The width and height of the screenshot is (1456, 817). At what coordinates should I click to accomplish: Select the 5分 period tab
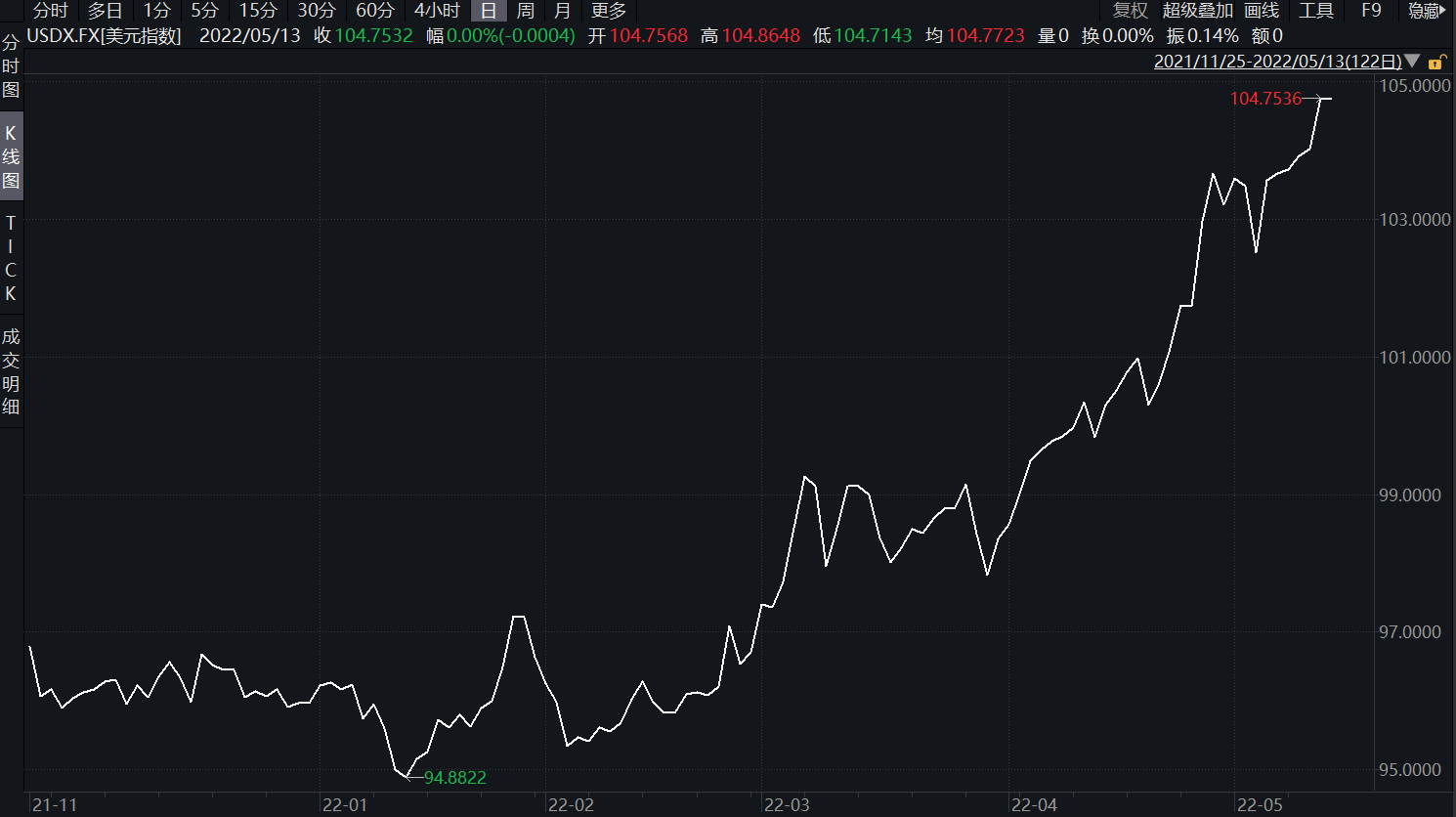coord(205,11)
